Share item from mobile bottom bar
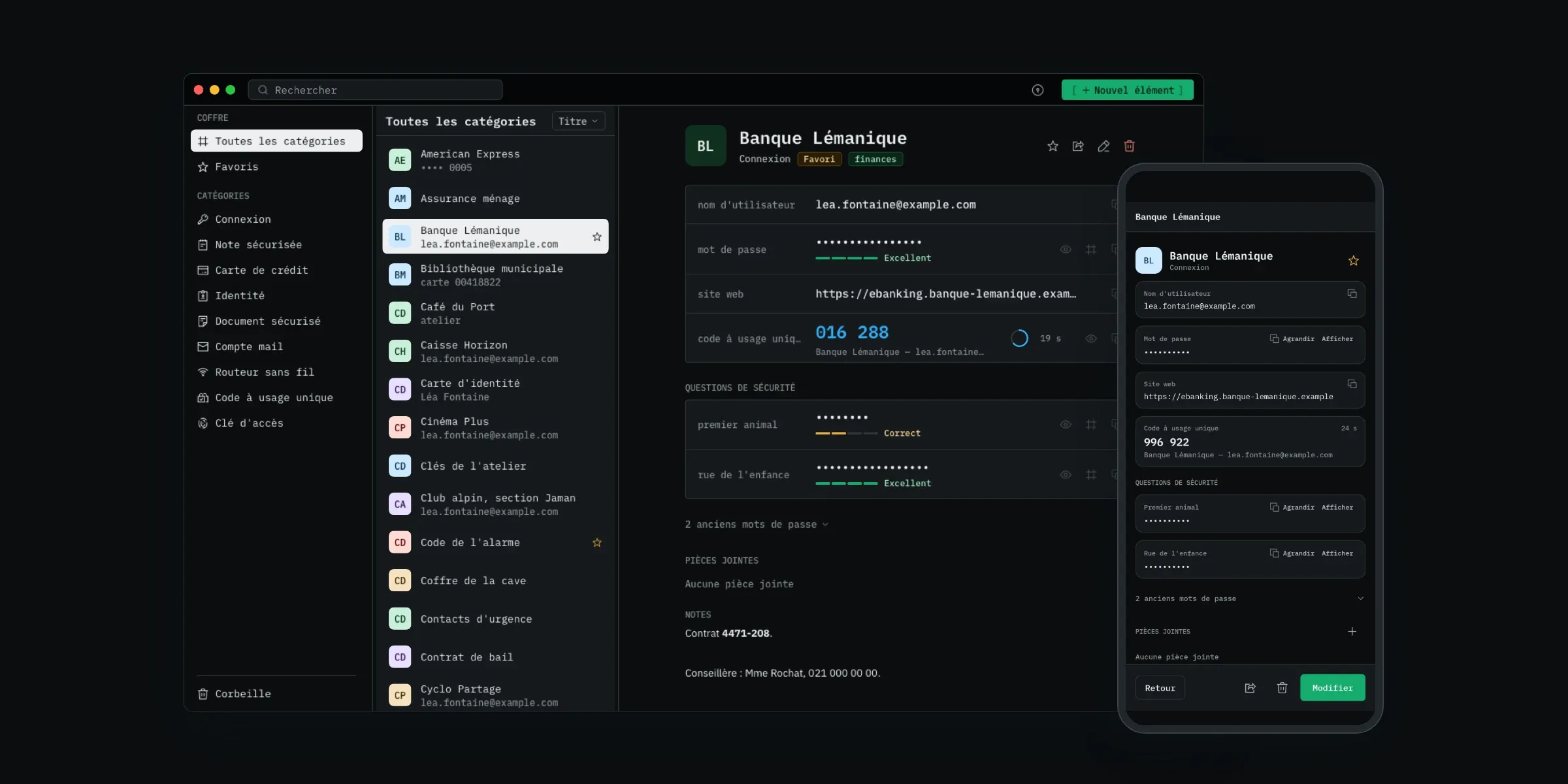The width and height of the screenshot is (1568, 784). click(x=1250, y=688)
